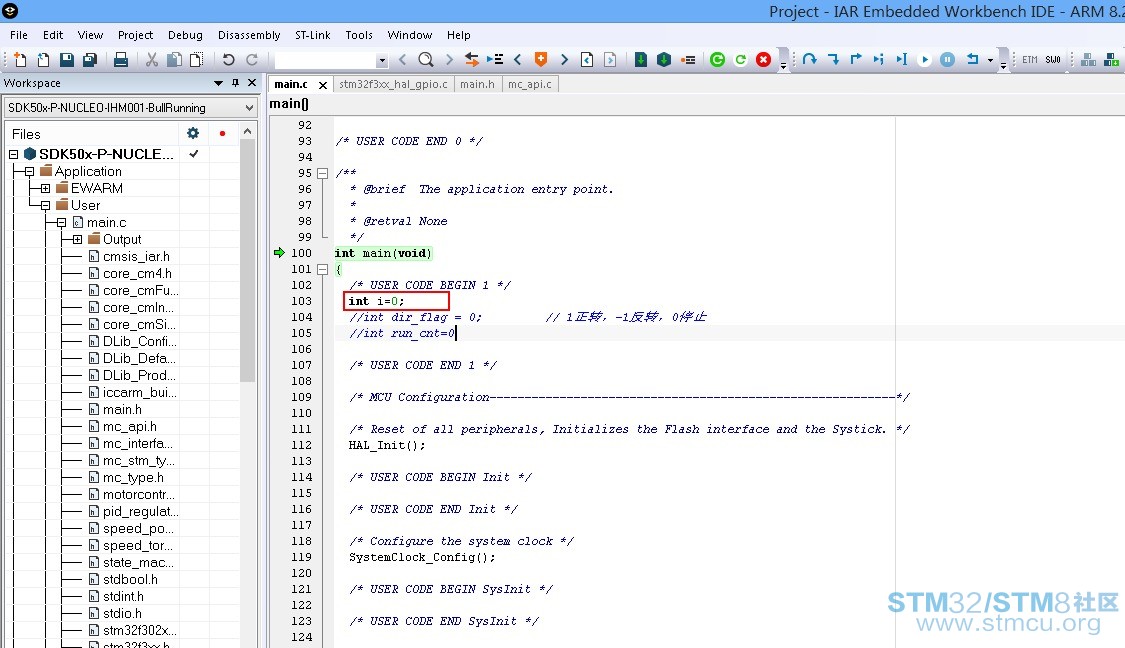Click the workspace scrollbar up arrow

click(248, 132)
